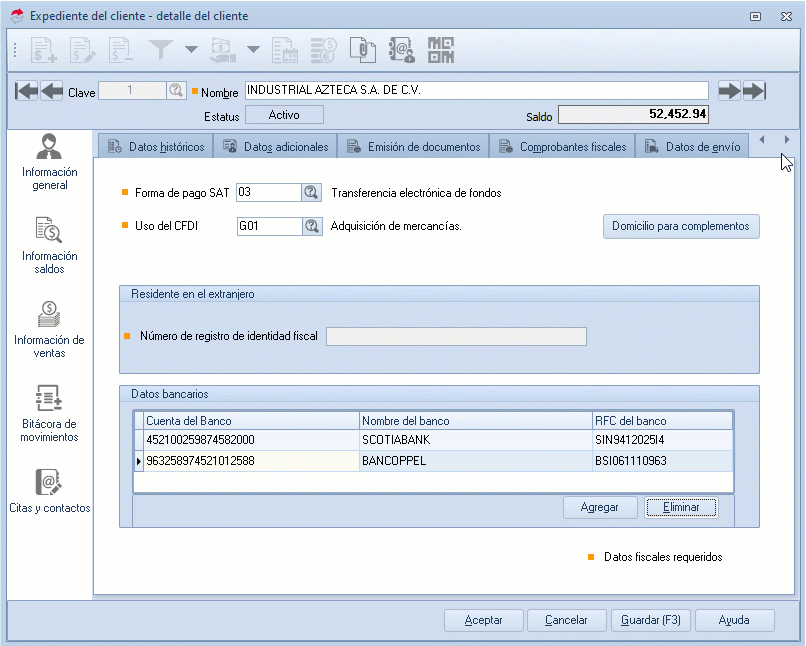Open Uso del CFDI lookup icon
This screenshot has width=806, height=646.
coord(312,226)
